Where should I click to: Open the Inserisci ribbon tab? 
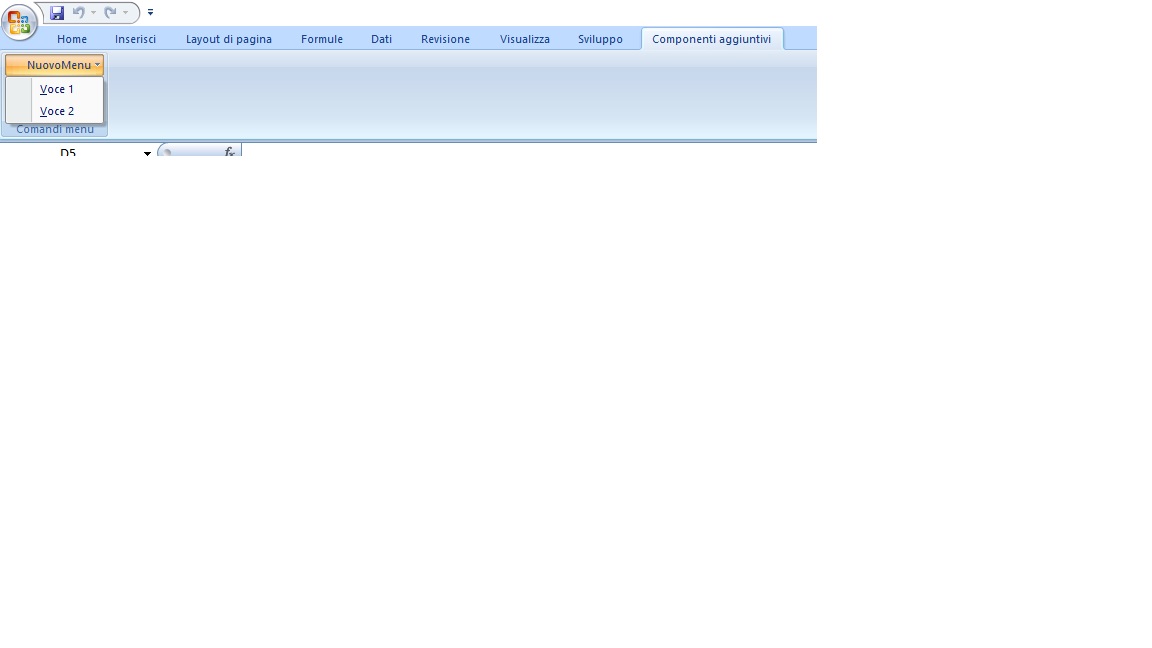pyautogui.click(x=135, y=39)
